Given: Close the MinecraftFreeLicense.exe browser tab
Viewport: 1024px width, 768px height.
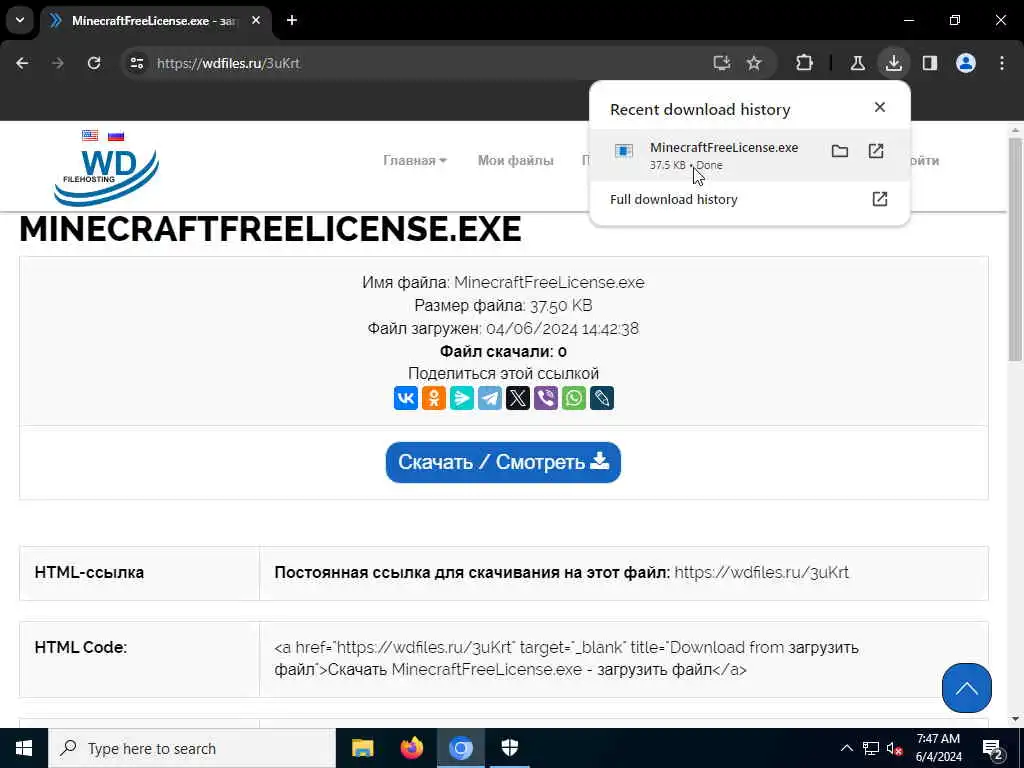Looking at the screenshot, I should pyautogui.click(x=256, y=20).
